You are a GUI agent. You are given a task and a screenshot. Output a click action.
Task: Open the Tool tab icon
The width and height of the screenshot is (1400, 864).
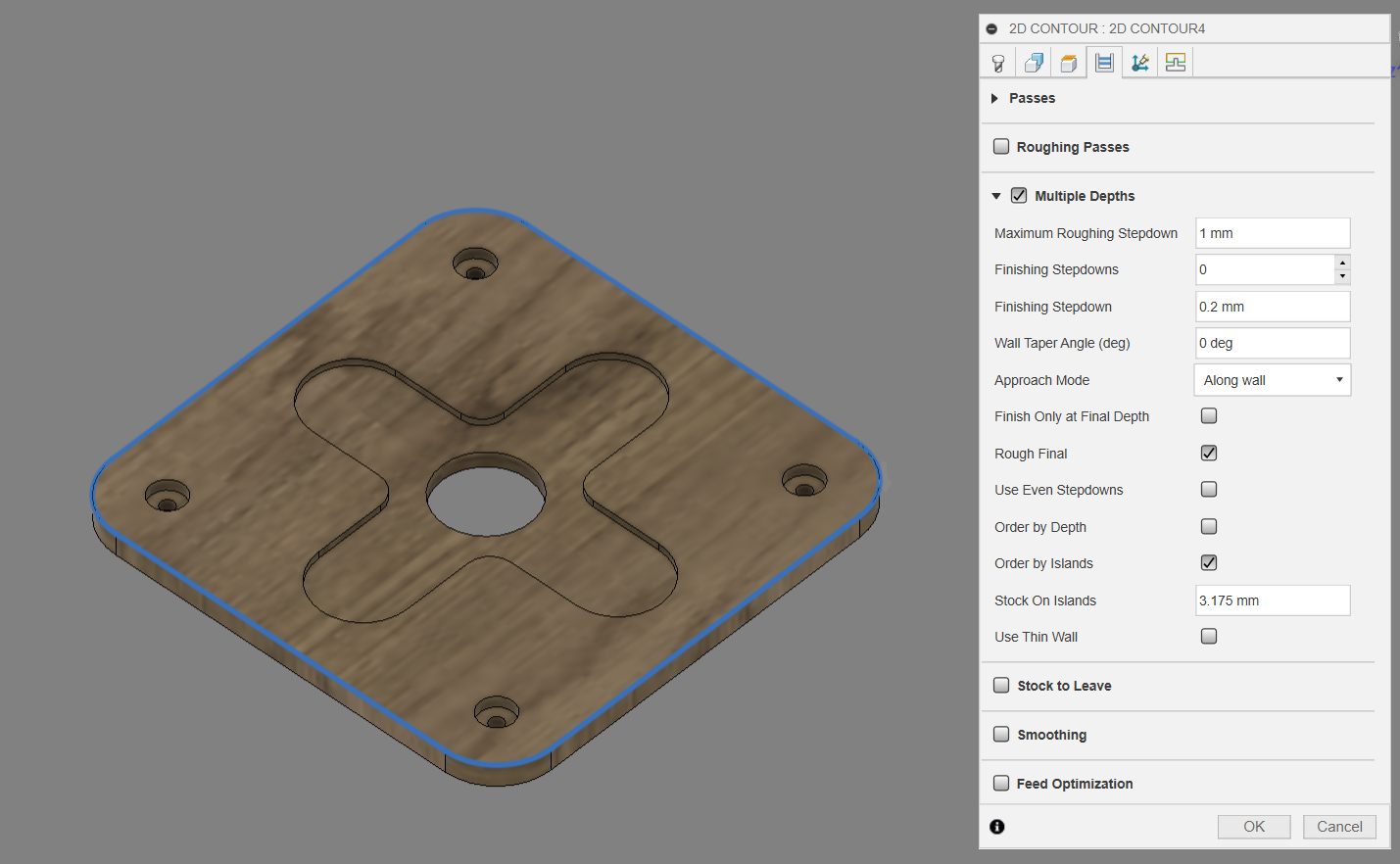998,63
